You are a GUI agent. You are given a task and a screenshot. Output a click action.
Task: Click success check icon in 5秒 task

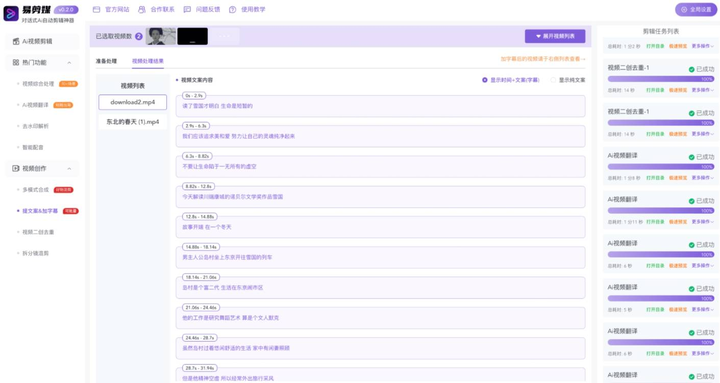pos(692,289)
